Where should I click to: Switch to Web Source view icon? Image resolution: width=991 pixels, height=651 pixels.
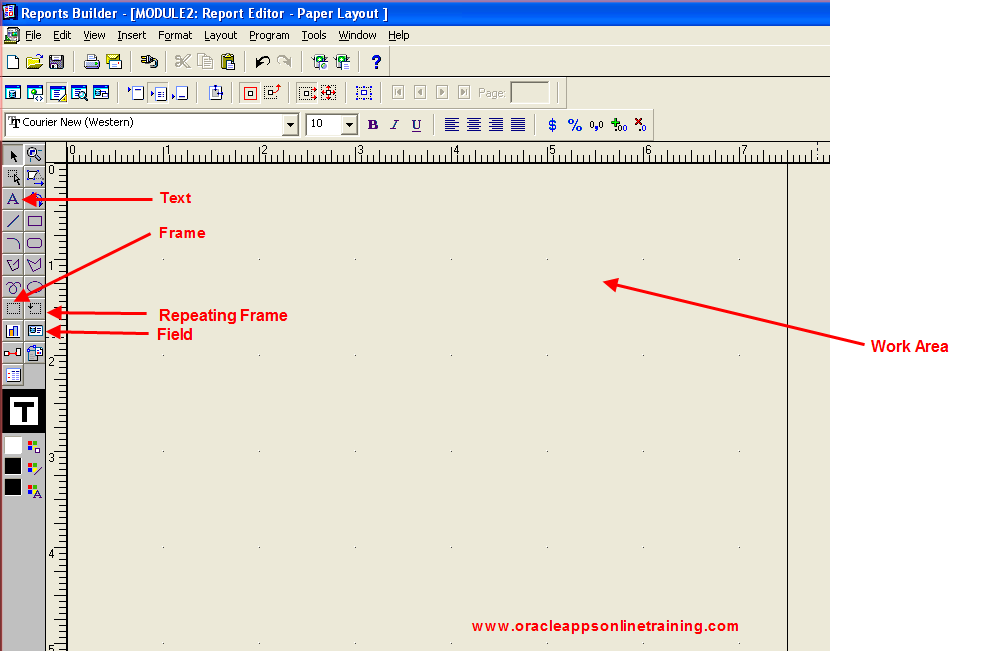point(35,93)
